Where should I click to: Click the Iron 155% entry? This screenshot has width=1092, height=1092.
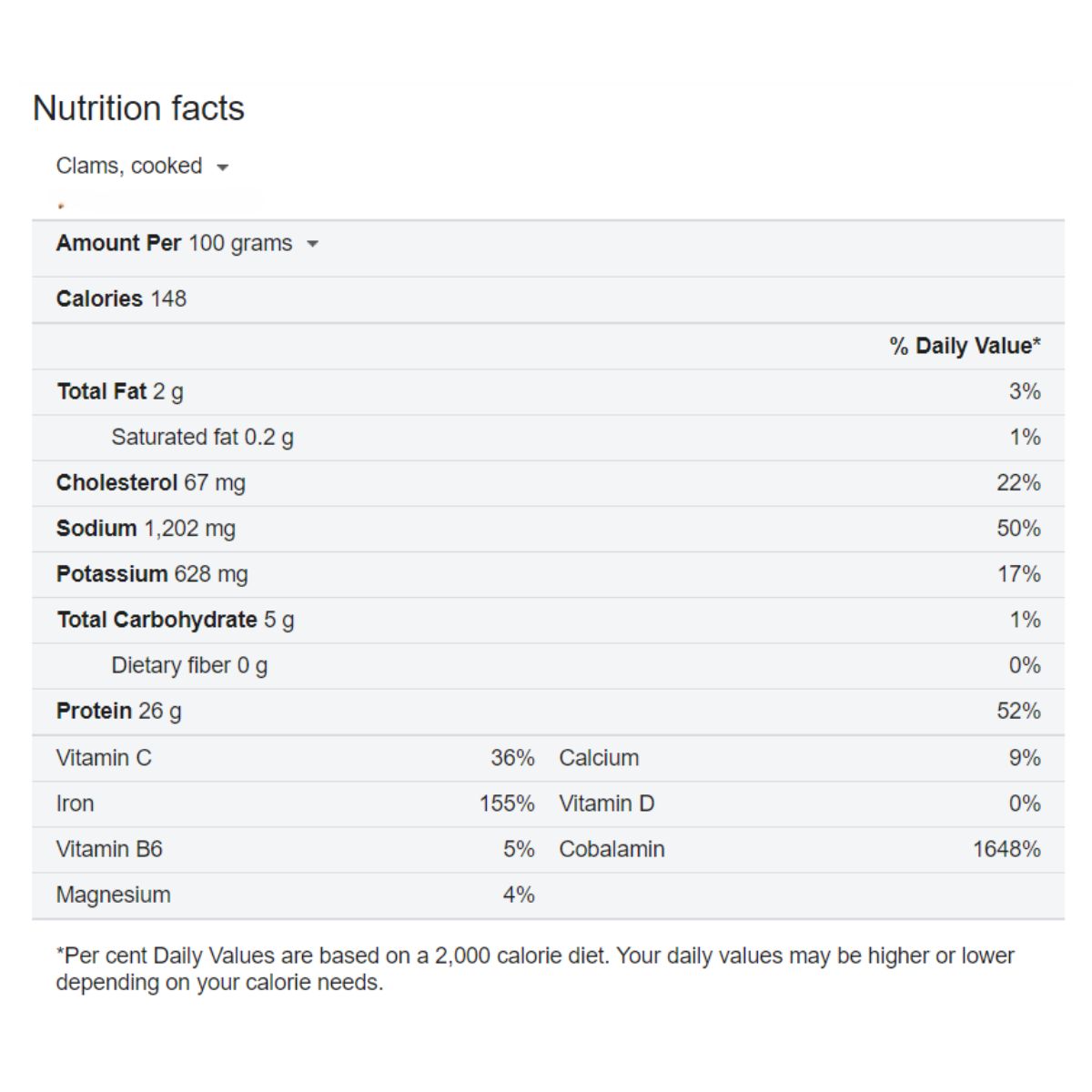pyautogui.click(x=295, y=804)
